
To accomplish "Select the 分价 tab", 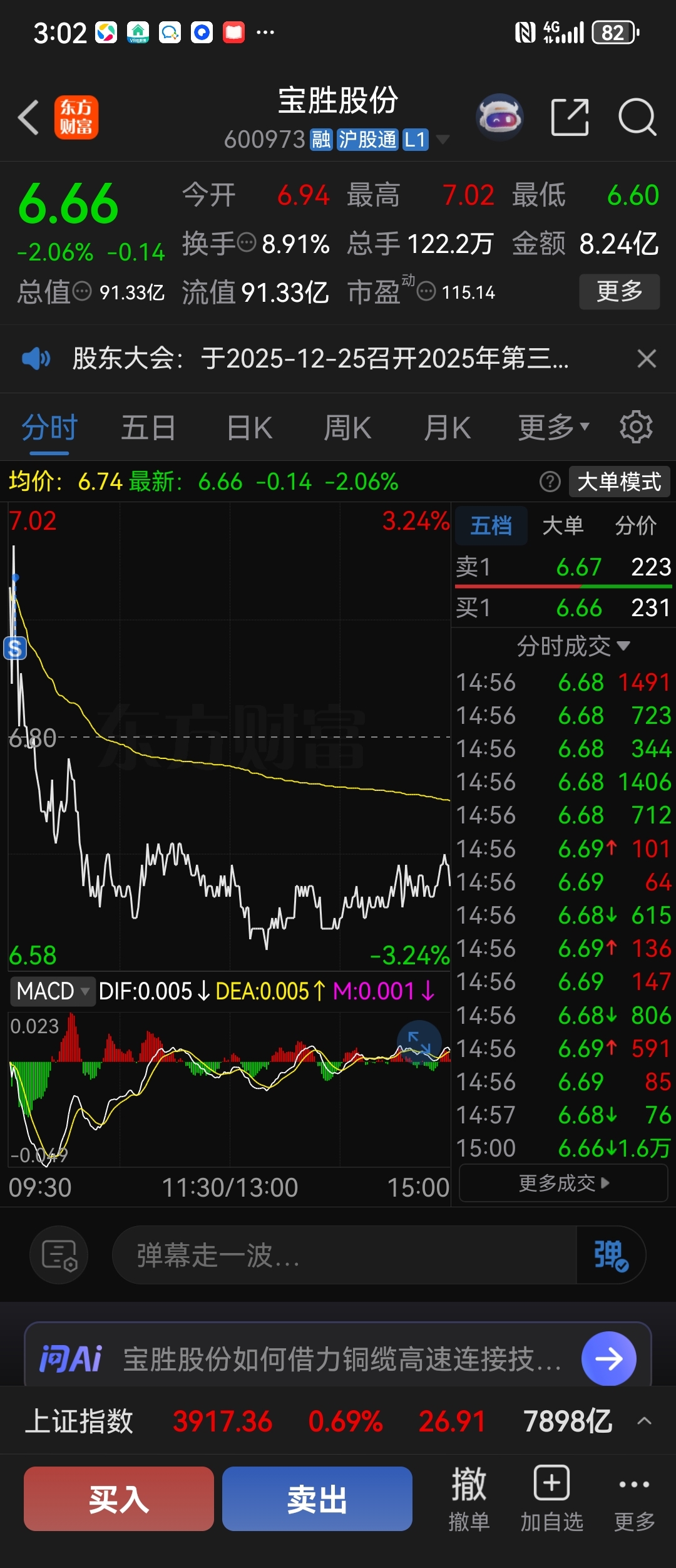I will pyautogui.click(x=635, y=525).
